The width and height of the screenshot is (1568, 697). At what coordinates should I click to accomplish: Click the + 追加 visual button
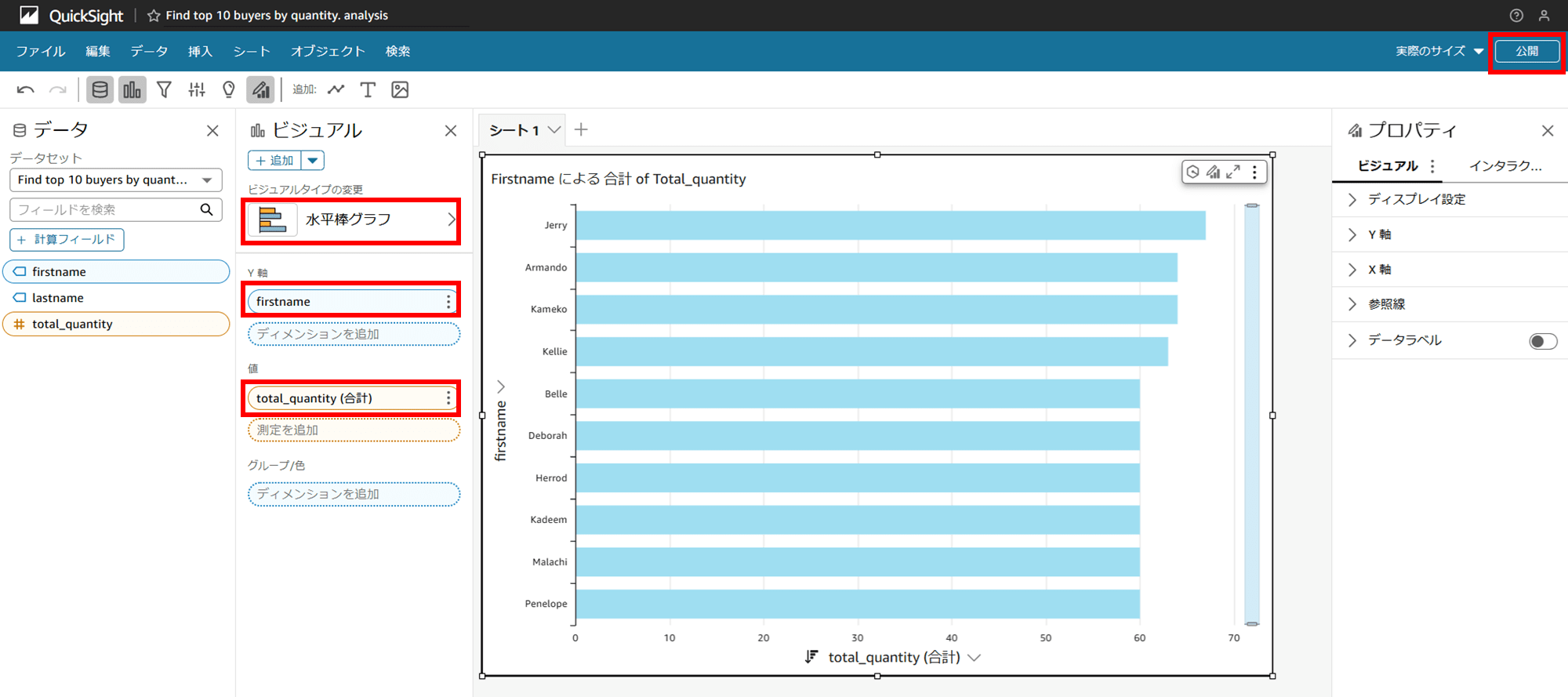(x=275, y=161)
